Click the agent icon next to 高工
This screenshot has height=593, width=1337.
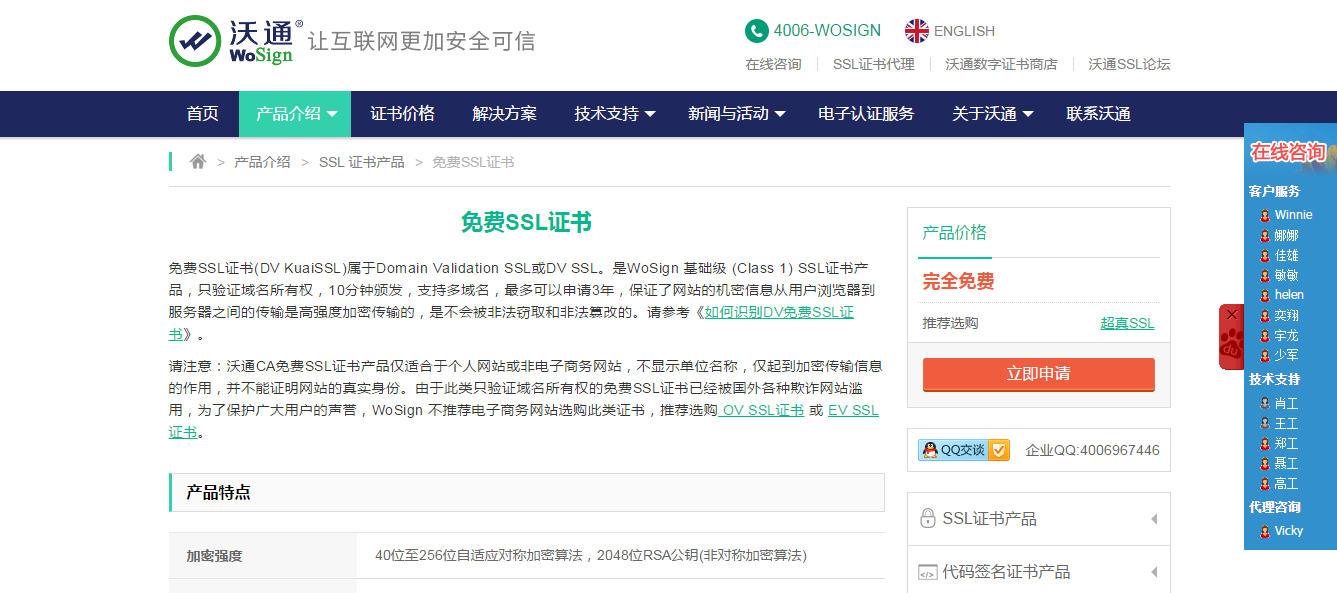pyautogui.click(x=1264, y=484)
